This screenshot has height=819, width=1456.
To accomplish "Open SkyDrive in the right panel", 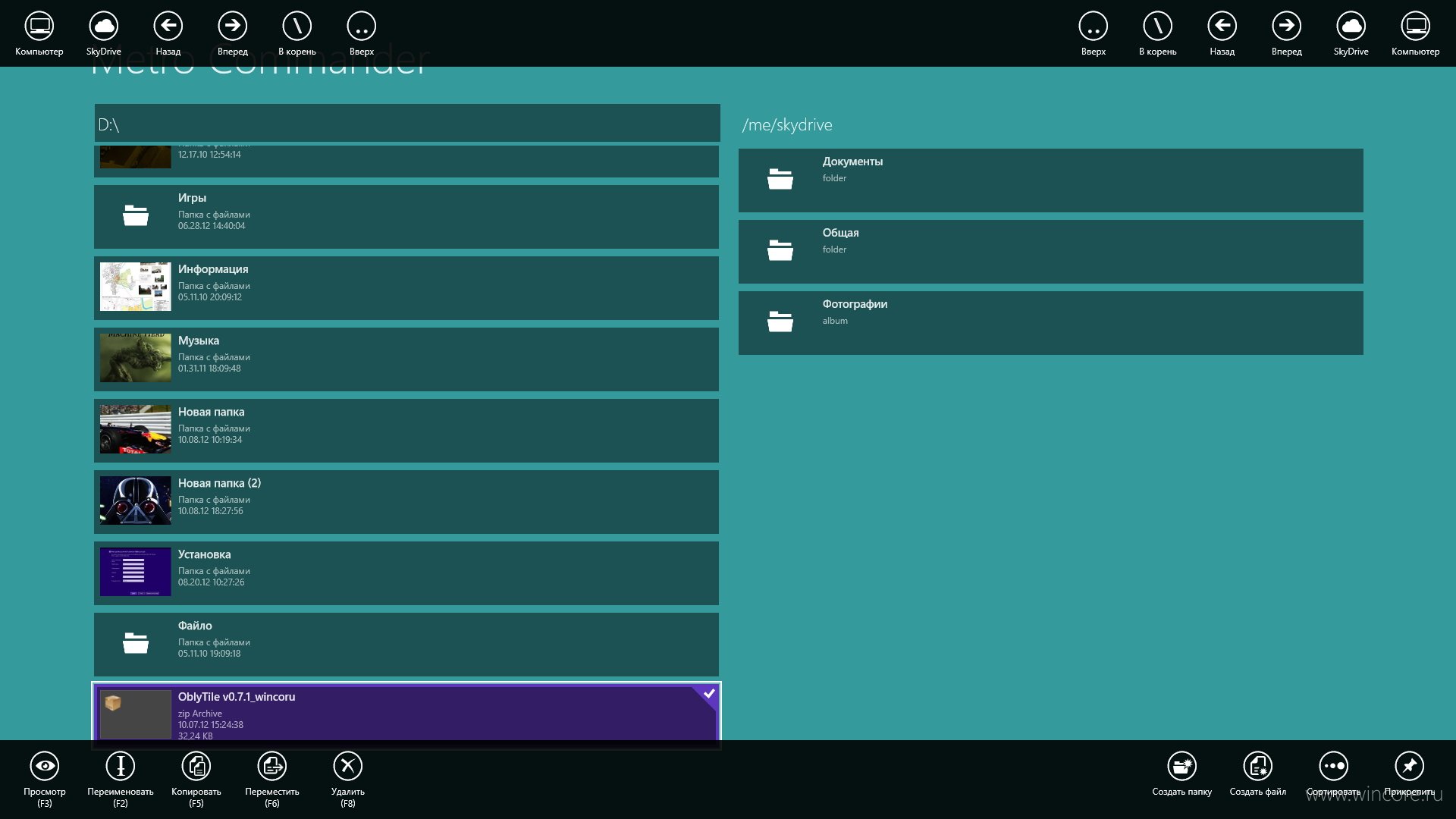I will [1351, 27].
